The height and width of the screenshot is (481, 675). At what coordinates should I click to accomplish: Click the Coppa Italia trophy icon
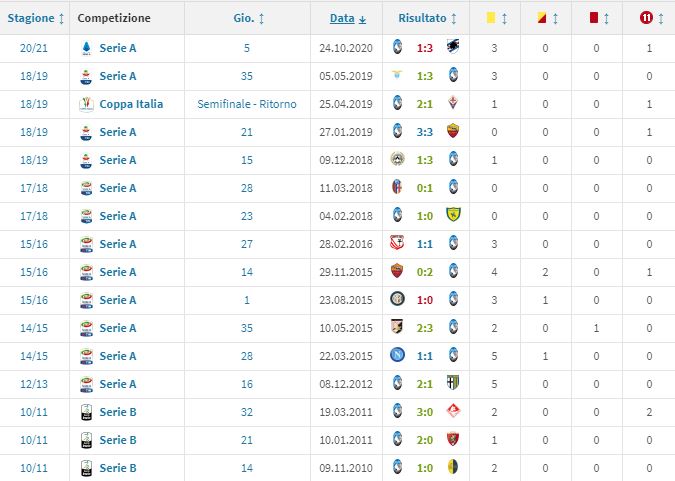[87, 104]
